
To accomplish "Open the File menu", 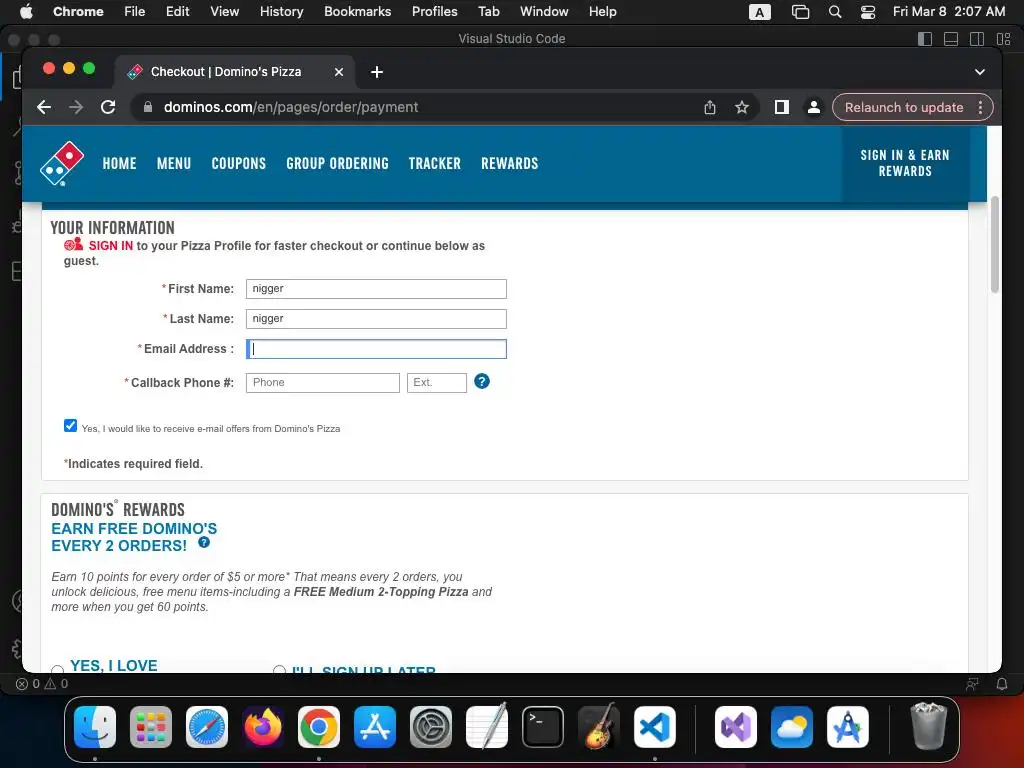I will coord(135,12).
